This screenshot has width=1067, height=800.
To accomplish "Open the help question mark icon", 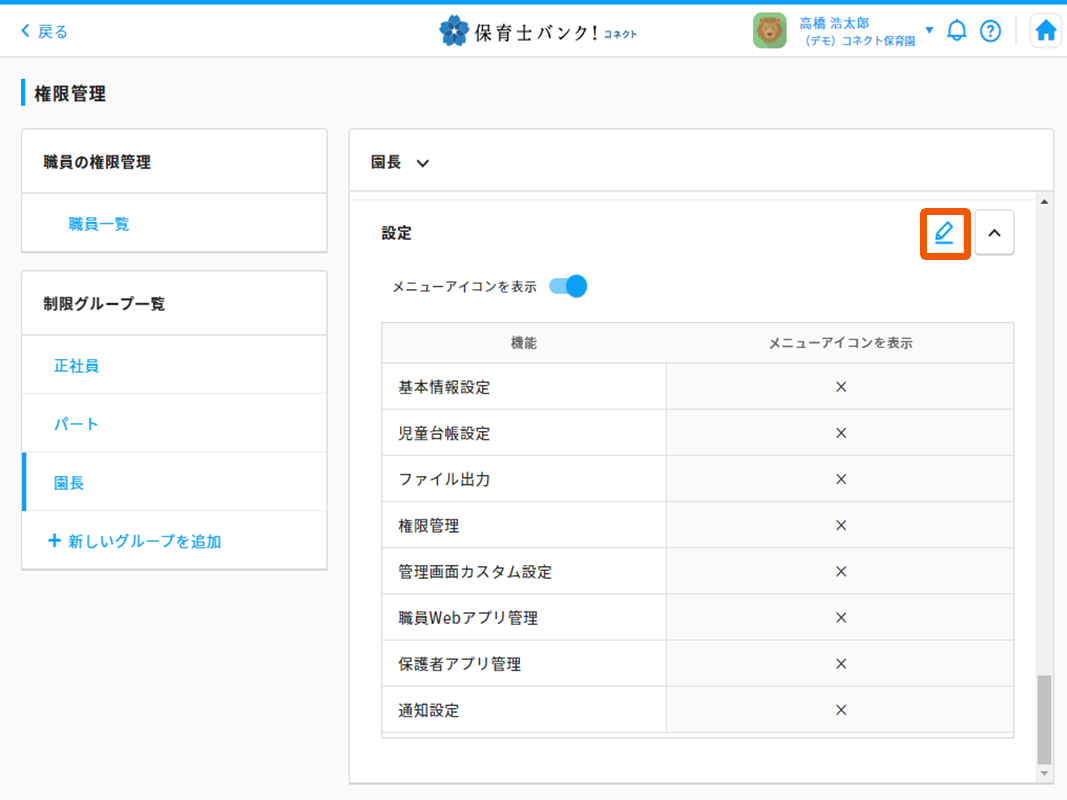I will (990, 31).
